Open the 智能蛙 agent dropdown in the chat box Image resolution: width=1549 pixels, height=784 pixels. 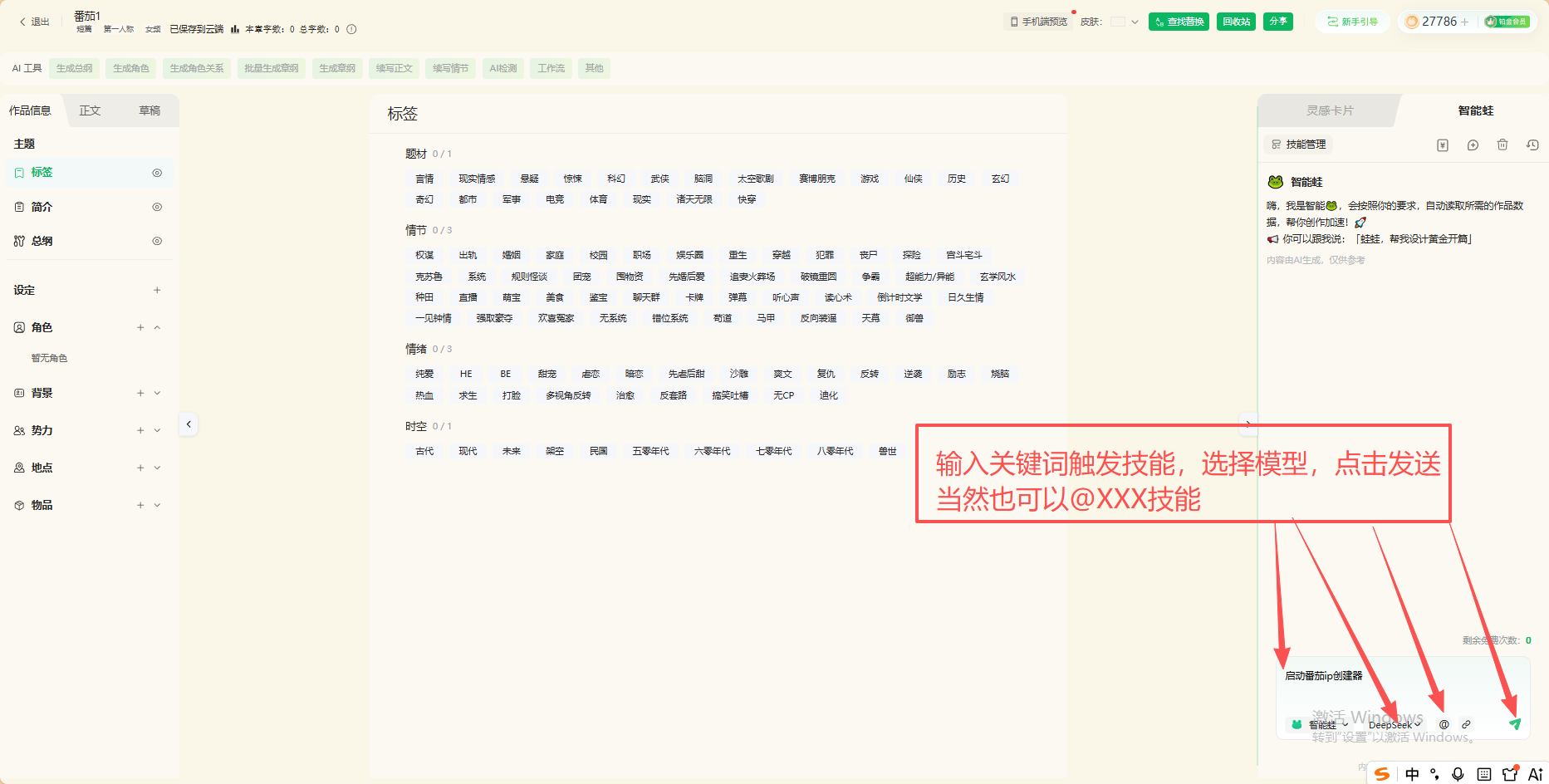pyautogui.click(x=1319, y=724)
